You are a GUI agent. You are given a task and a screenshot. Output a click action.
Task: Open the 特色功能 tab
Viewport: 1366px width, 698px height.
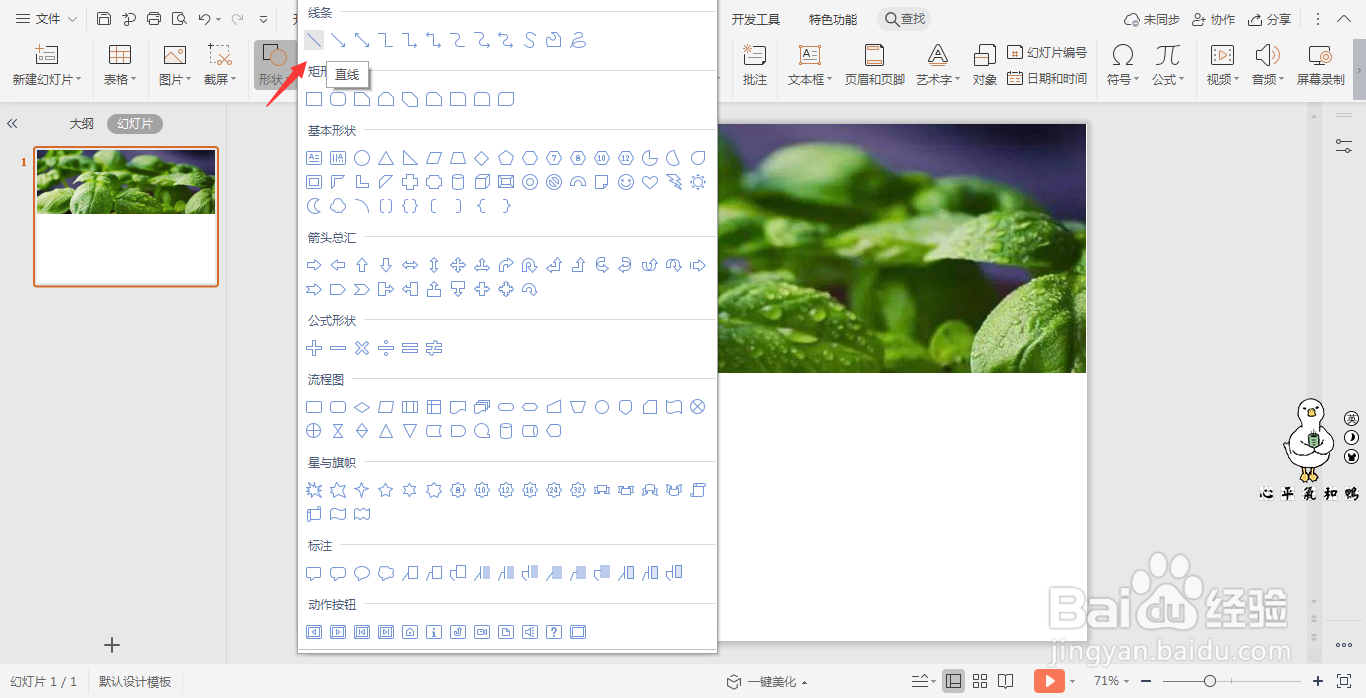click(x=833, y=19)
